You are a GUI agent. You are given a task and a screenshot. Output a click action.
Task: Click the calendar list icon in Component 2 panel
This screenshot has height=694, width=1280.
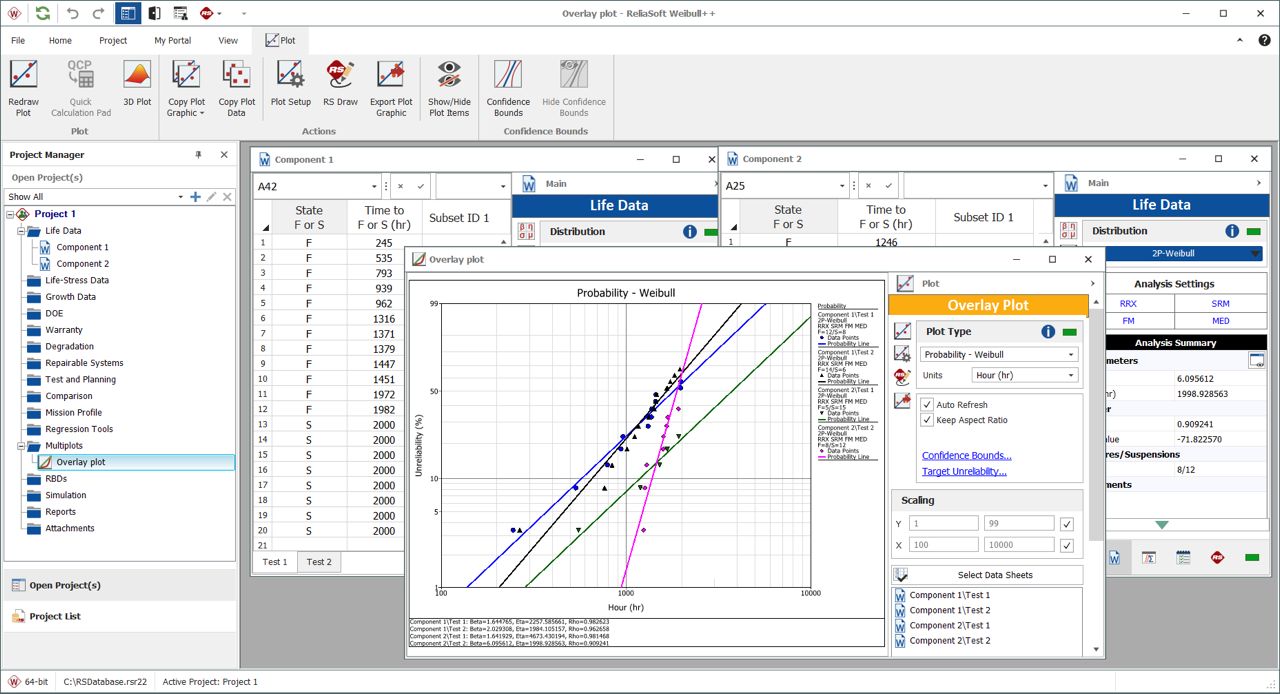tap(1183, 557)
